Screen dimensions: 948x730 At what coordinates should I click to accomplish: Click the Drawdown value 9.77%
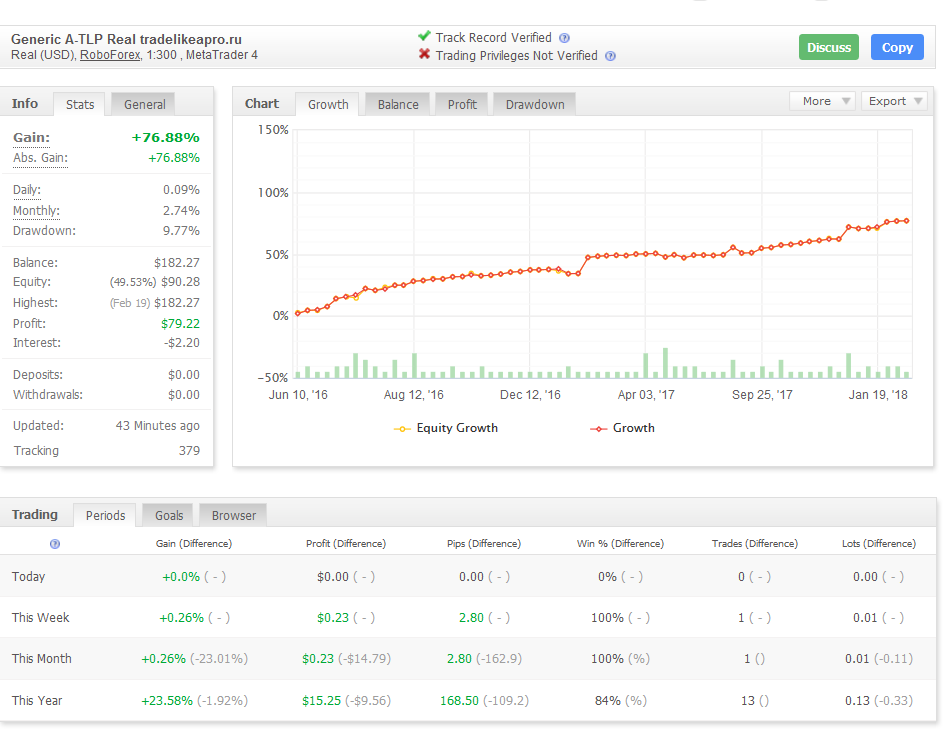(181, 231)
